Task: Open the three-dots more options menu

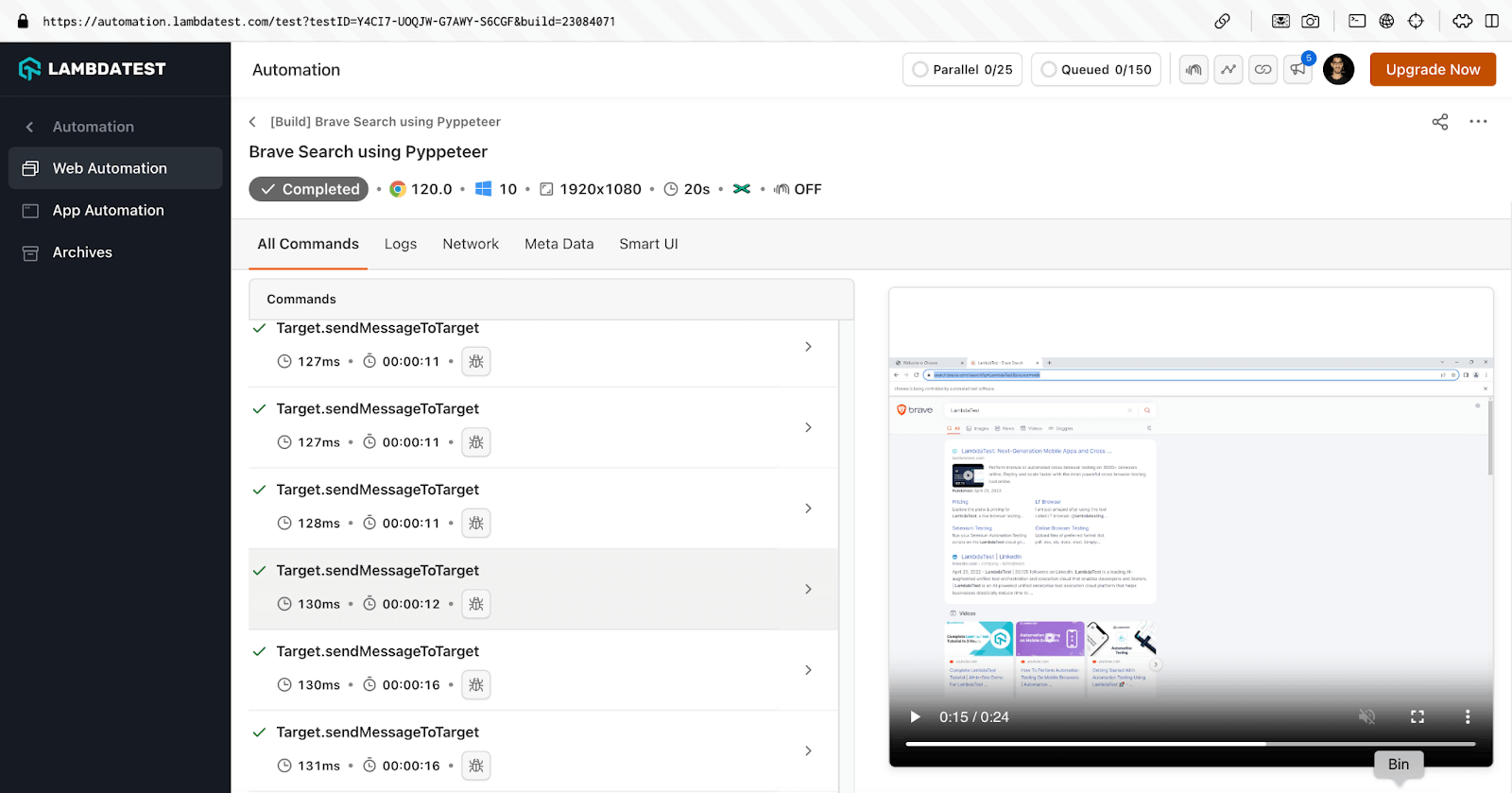Action: click(x=1478, y=122)
